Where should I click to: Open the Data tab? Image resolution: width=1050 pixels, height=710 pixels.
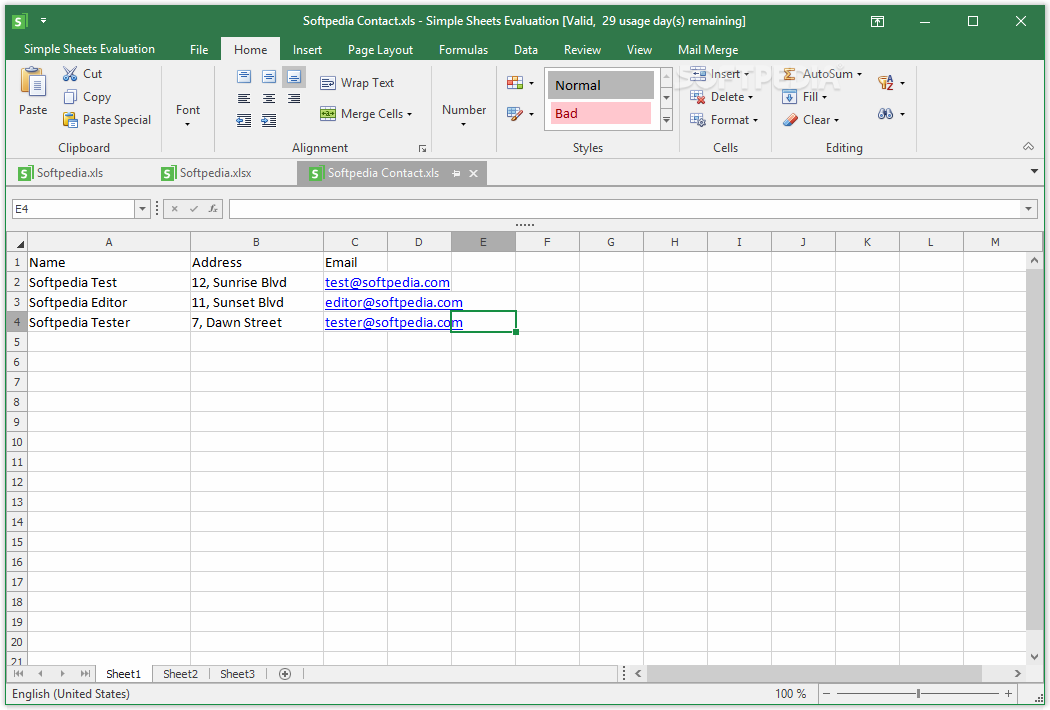coord(526,50)
